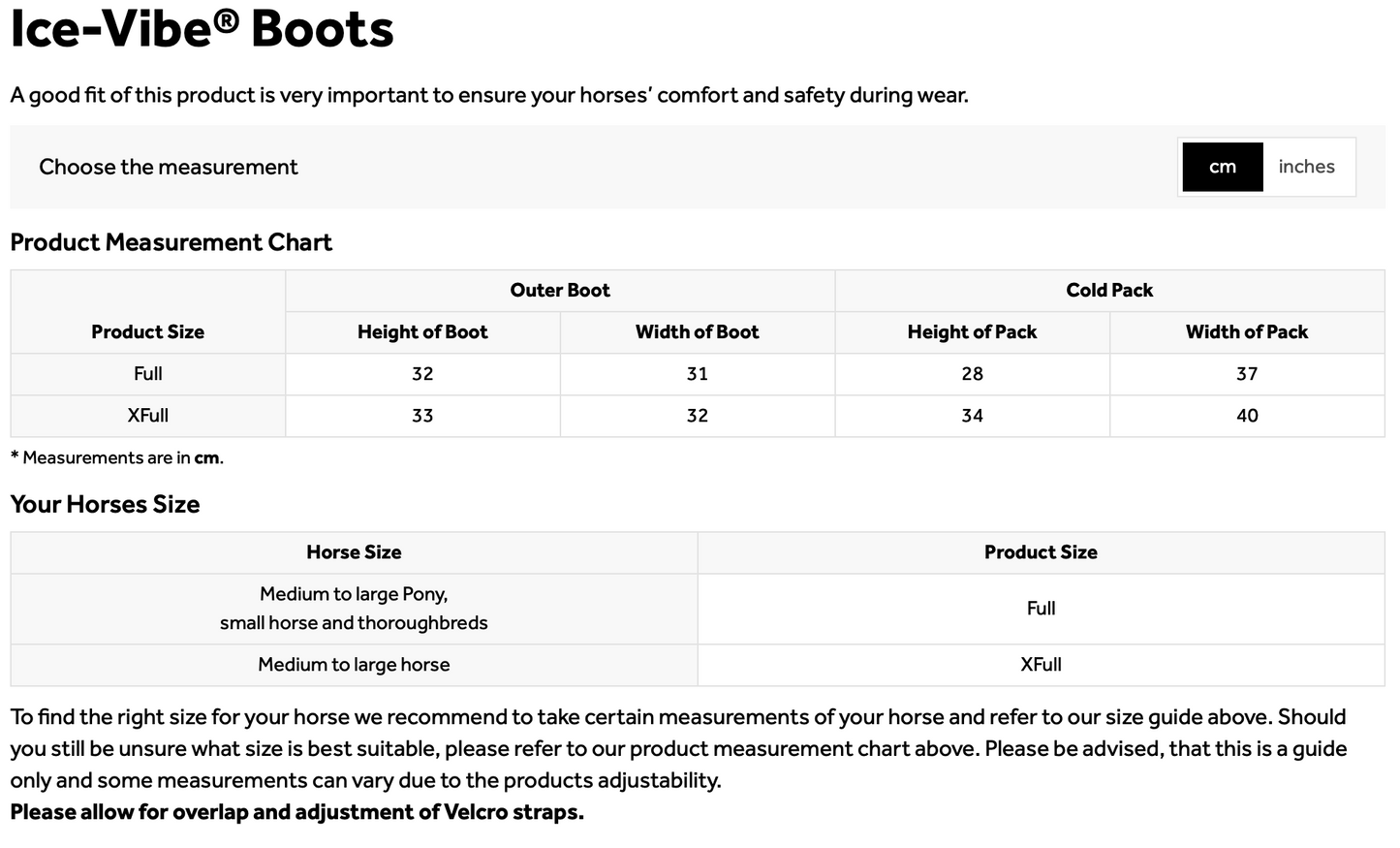Select the "Medium to large horse" cell
This screenshot has height=848, width=1400.
[x=354, y=664]
